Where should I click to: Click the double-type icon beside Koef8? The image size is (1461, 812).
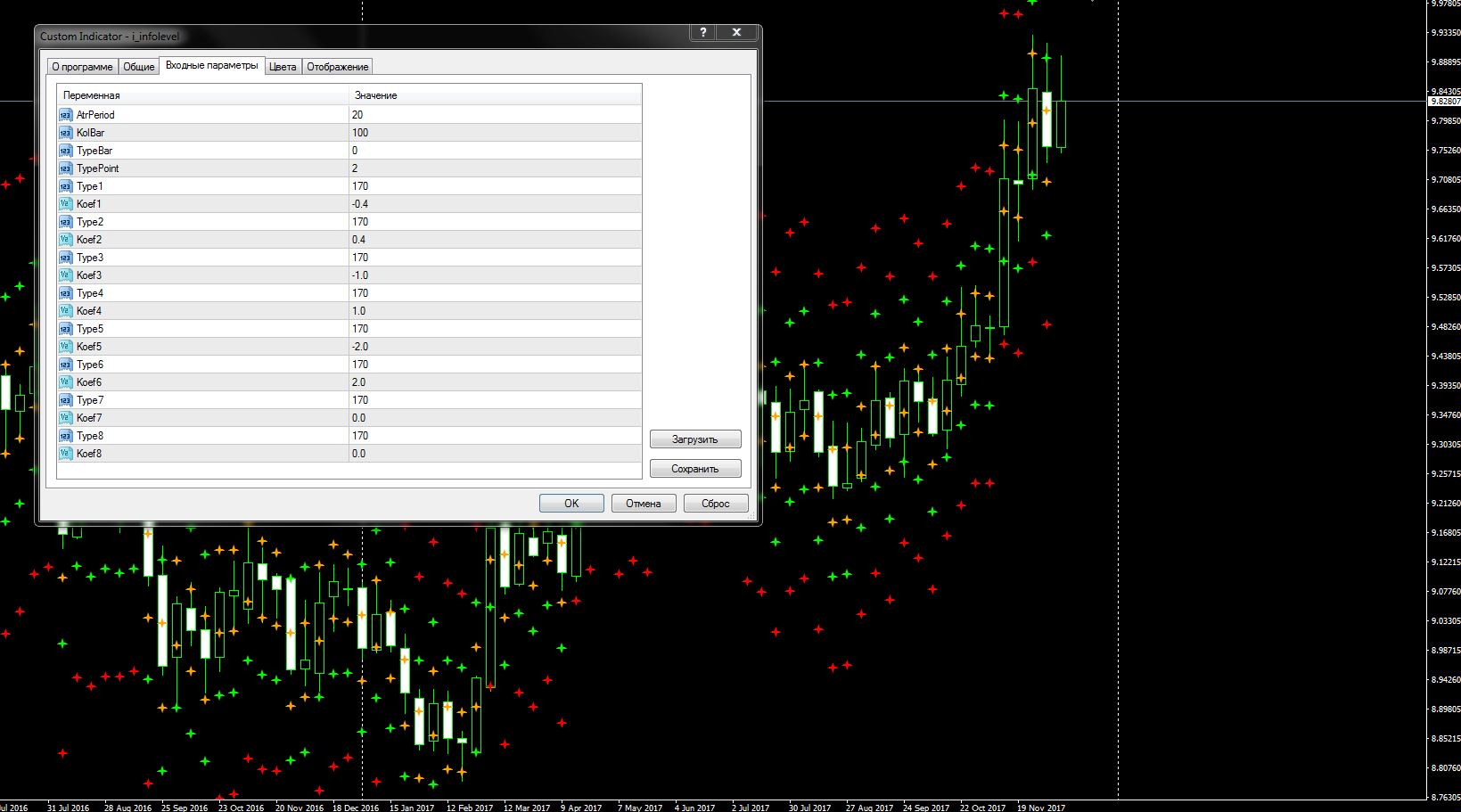65,454
